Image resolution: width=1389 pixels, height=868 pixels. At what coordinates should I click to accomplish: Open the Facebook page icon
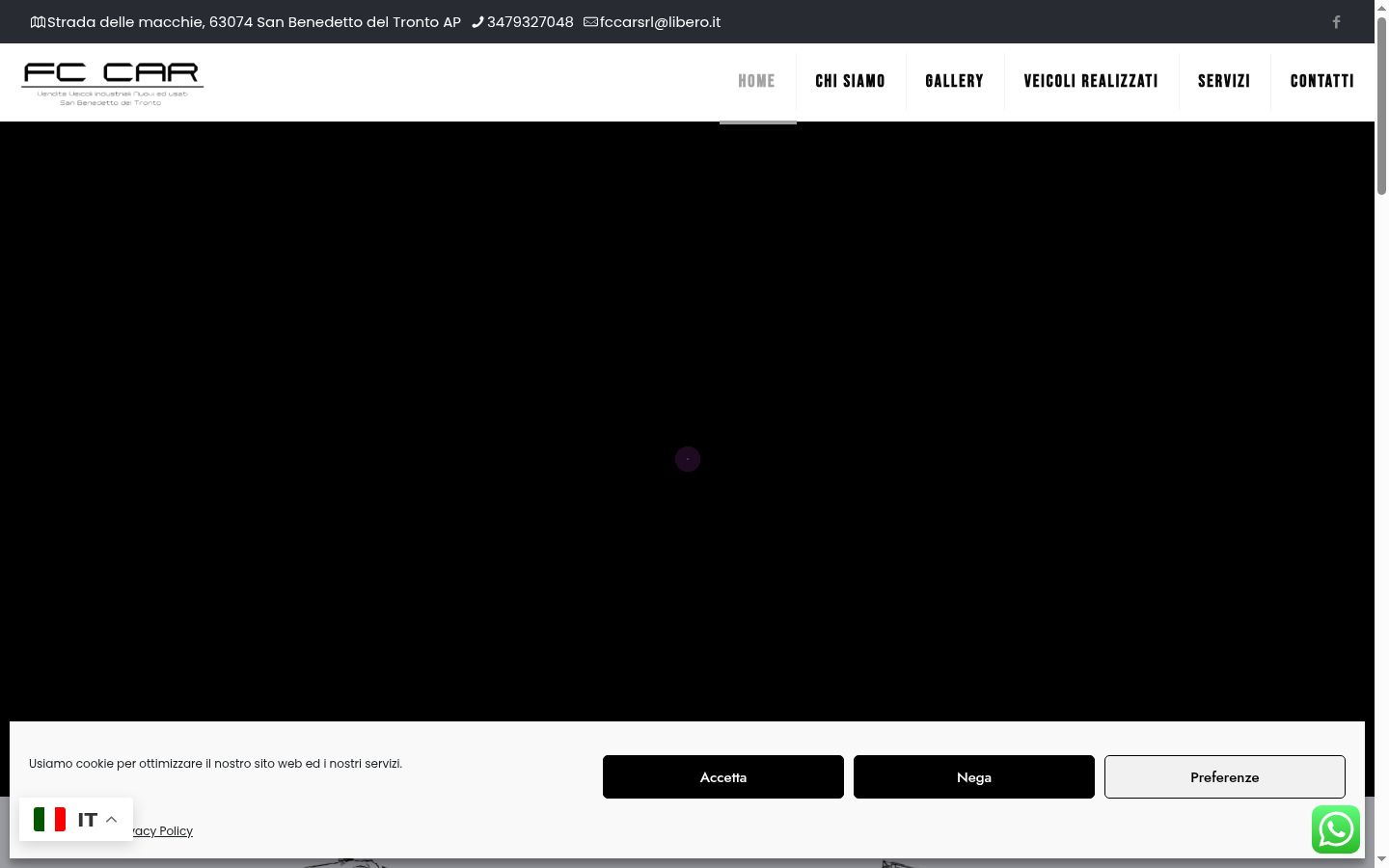pos(1336,22)
